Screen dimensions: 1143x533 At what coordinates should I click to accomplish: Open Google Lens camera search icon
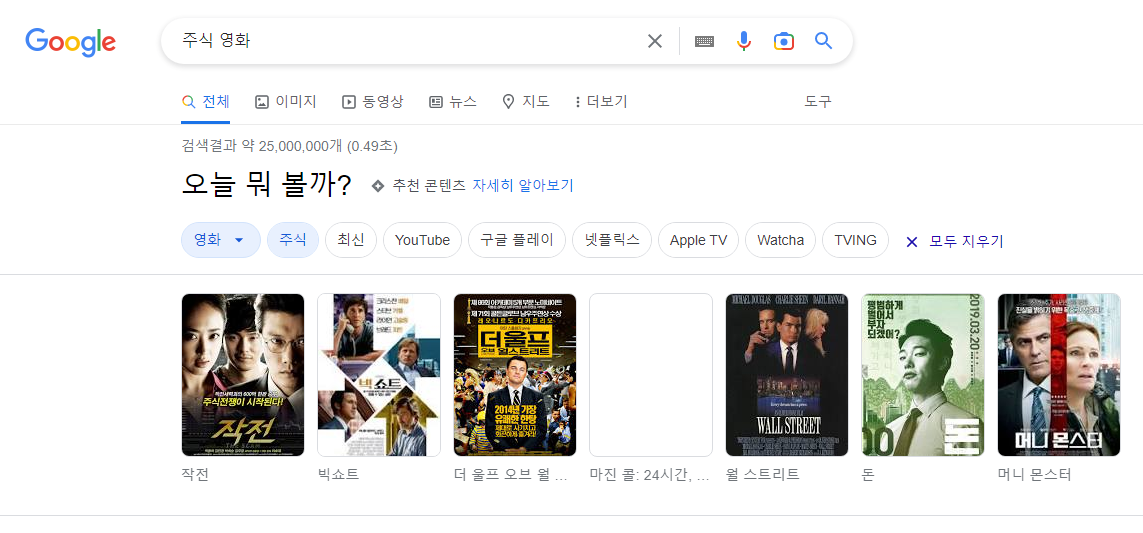click(784, 41)
